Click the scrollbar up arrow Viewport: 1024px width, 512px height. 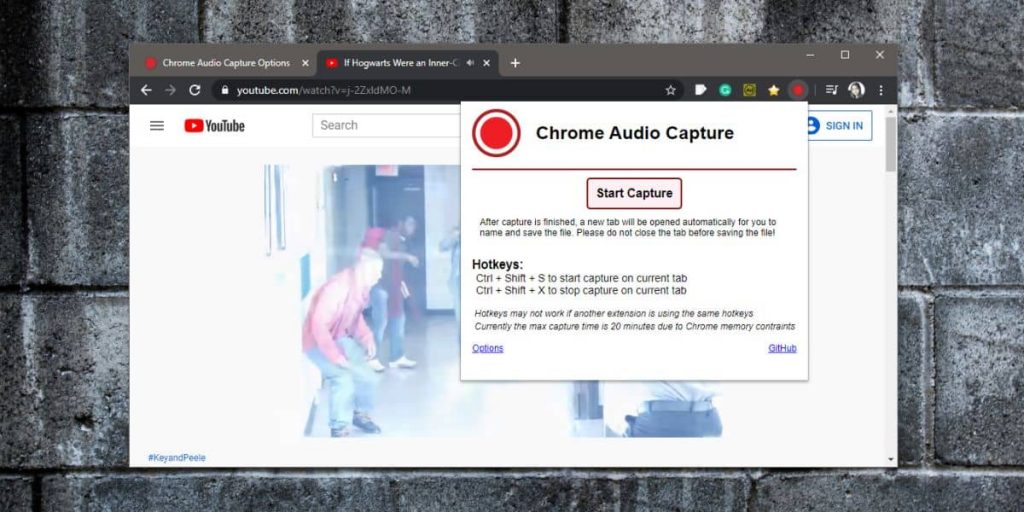(891, 110)
